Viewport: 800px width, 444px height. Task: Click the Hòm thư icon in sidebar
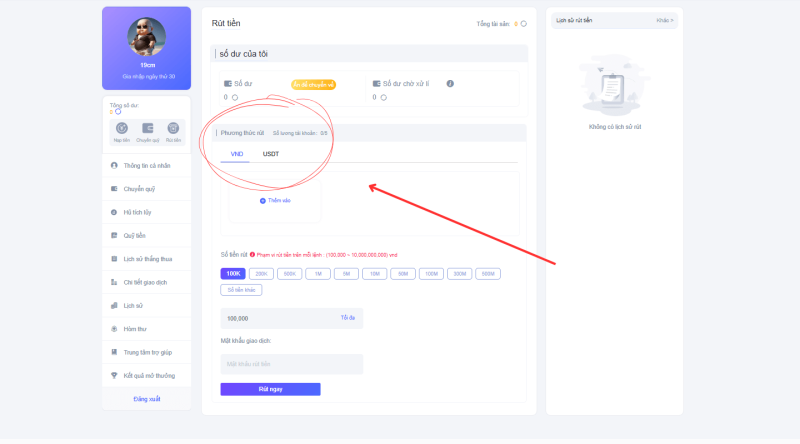(114, 329)
